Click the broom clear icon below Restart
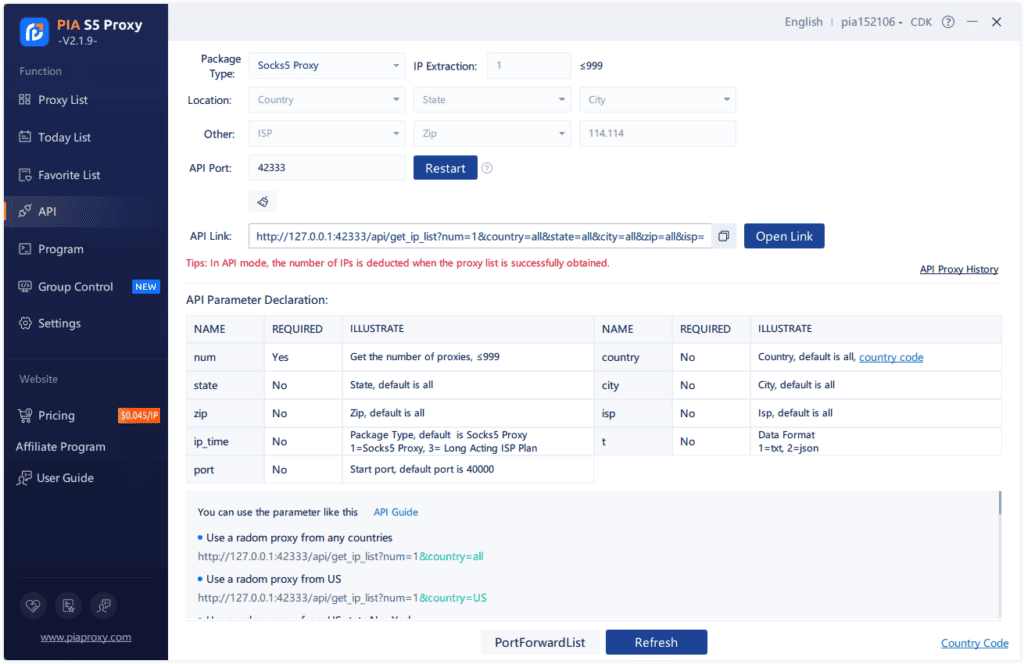This screenshot has height=664, width=1024. [x=262, y=201]
